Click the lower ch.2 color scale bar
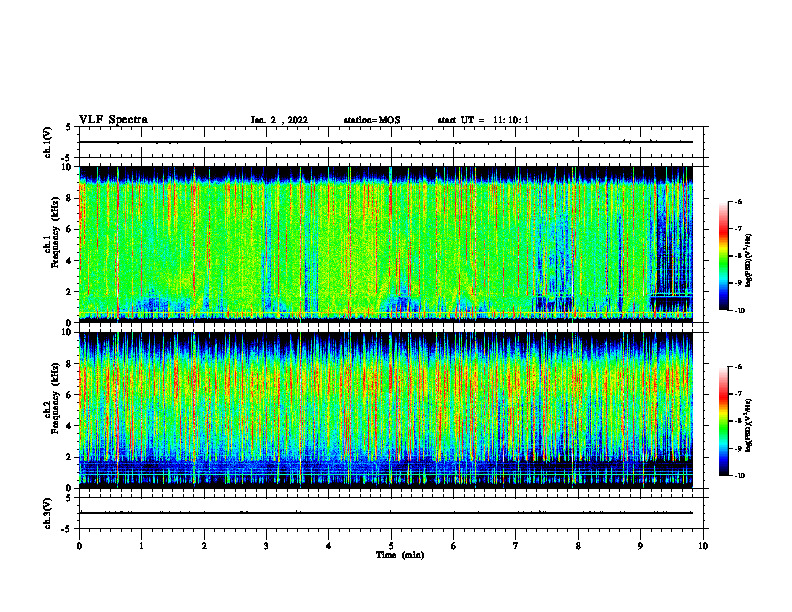This screenshot has width=792, height=612. (723, 421)
